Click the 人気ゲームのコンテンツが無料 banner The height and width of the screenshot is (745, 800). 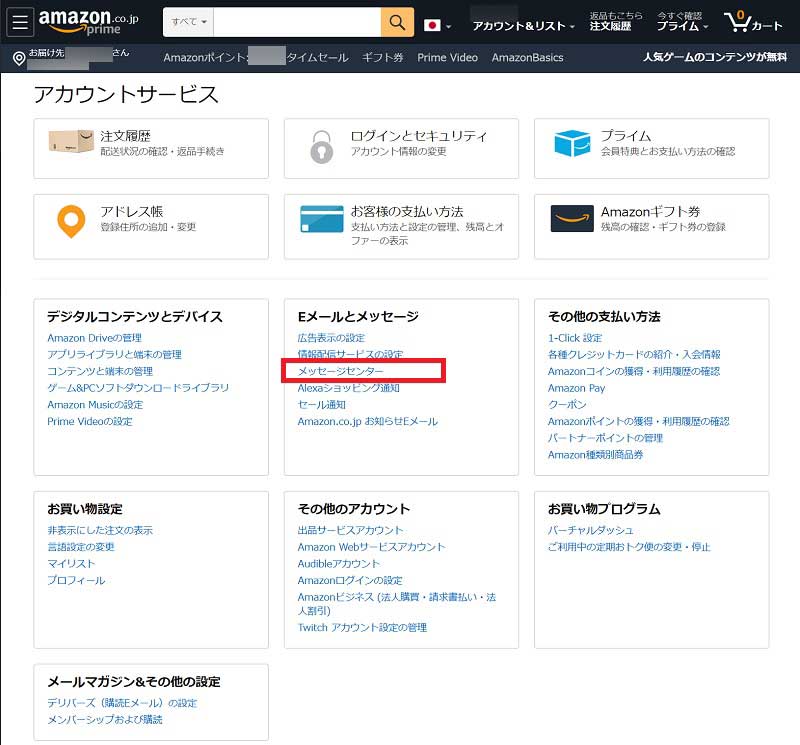tap(715, 57)
